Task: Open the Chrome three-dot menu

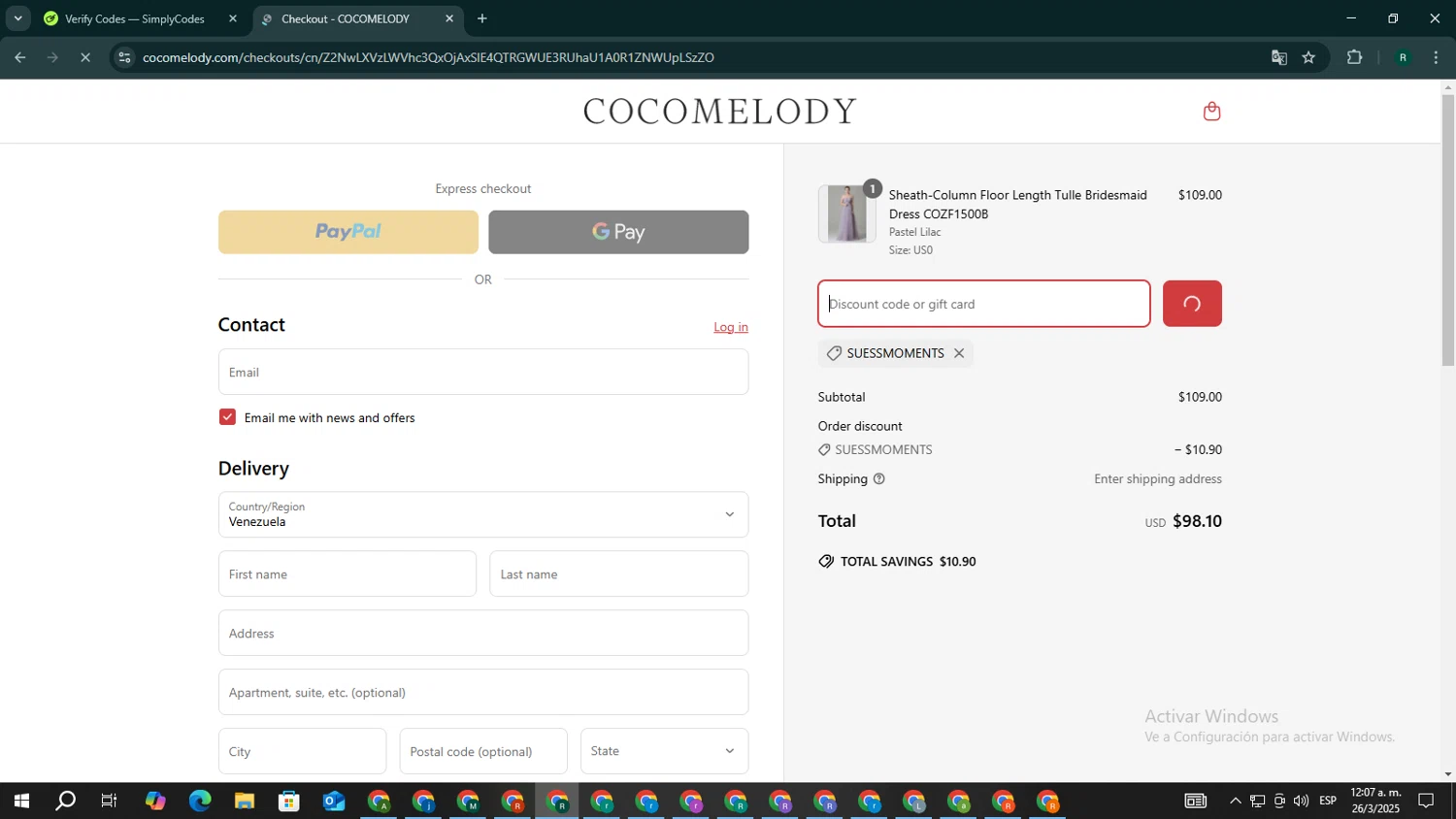Action: pyautogui.click(x=1436, y=57)
